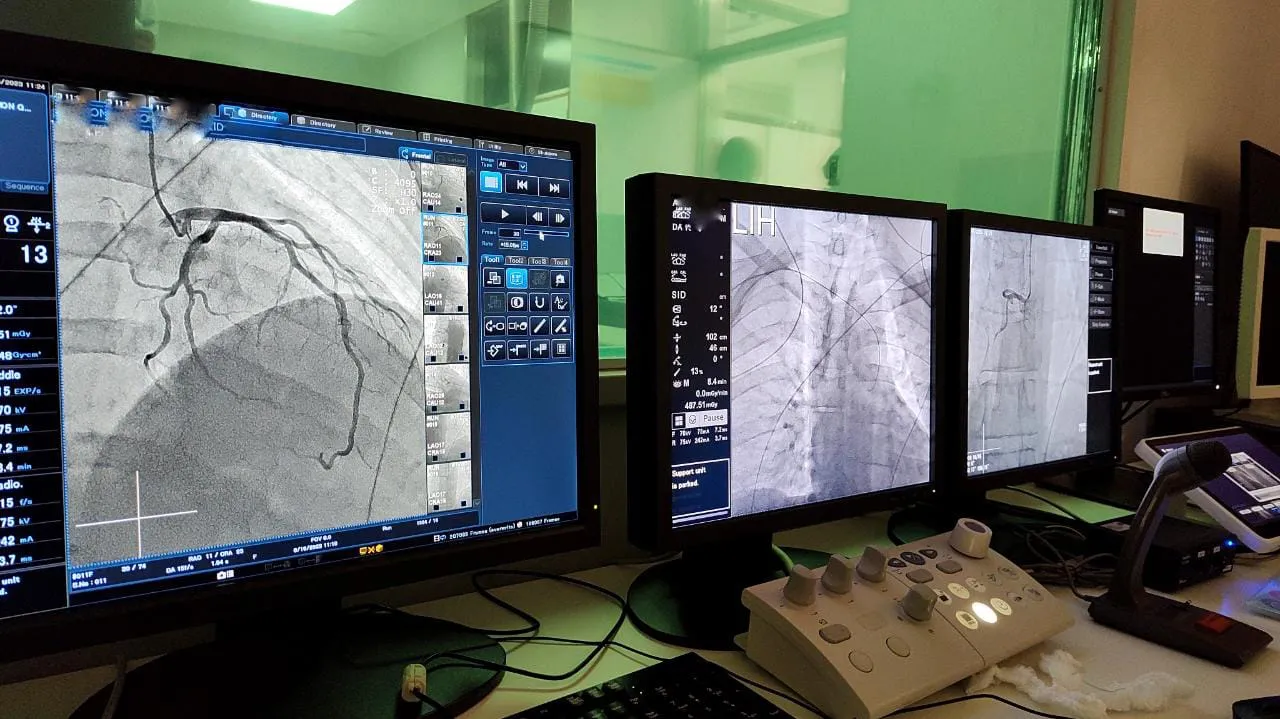Toggle the highlighted tool in Tool1 top row
Image resolution: width=1280 pixels, height=719 pixels.
pos(517,279)
